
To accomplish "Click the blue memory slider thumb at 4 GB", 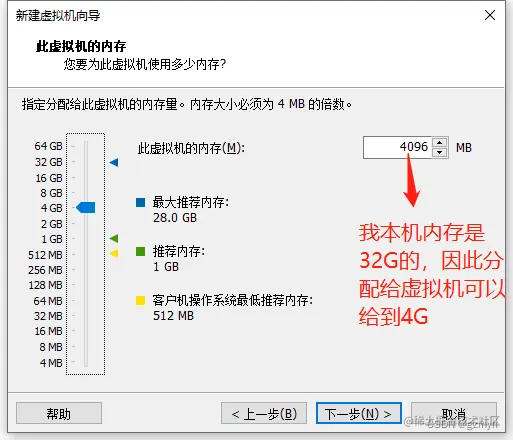I will 86,207.
